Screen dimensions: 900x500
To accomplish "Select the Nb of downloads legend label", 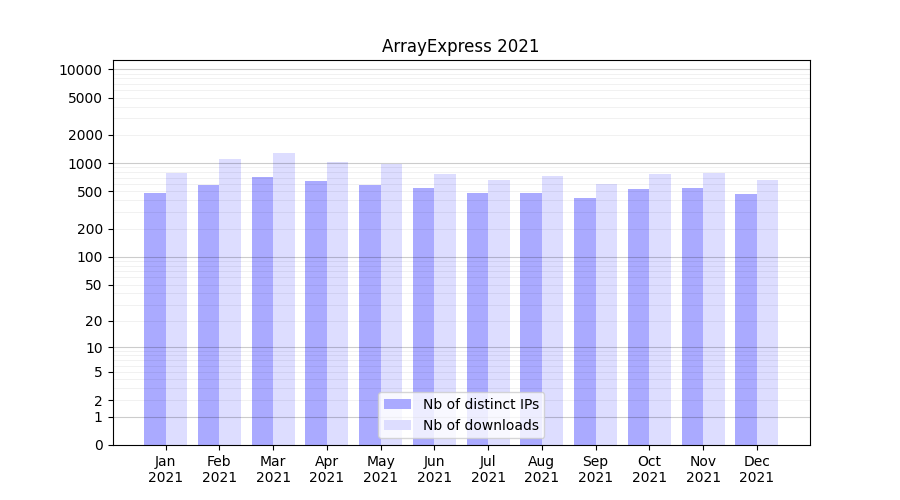I will point(480,425).
